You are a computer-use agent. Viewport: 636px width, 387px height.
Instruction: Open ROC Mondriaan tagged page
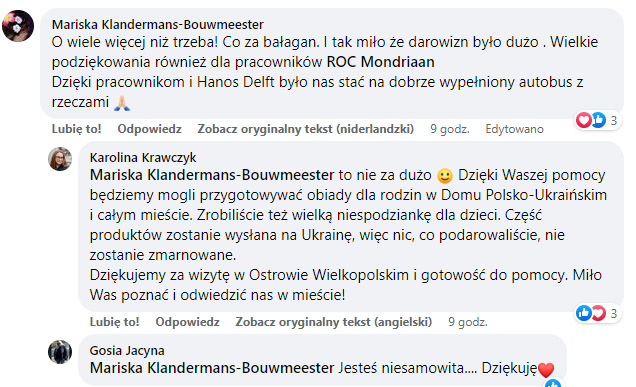(380, 62)
